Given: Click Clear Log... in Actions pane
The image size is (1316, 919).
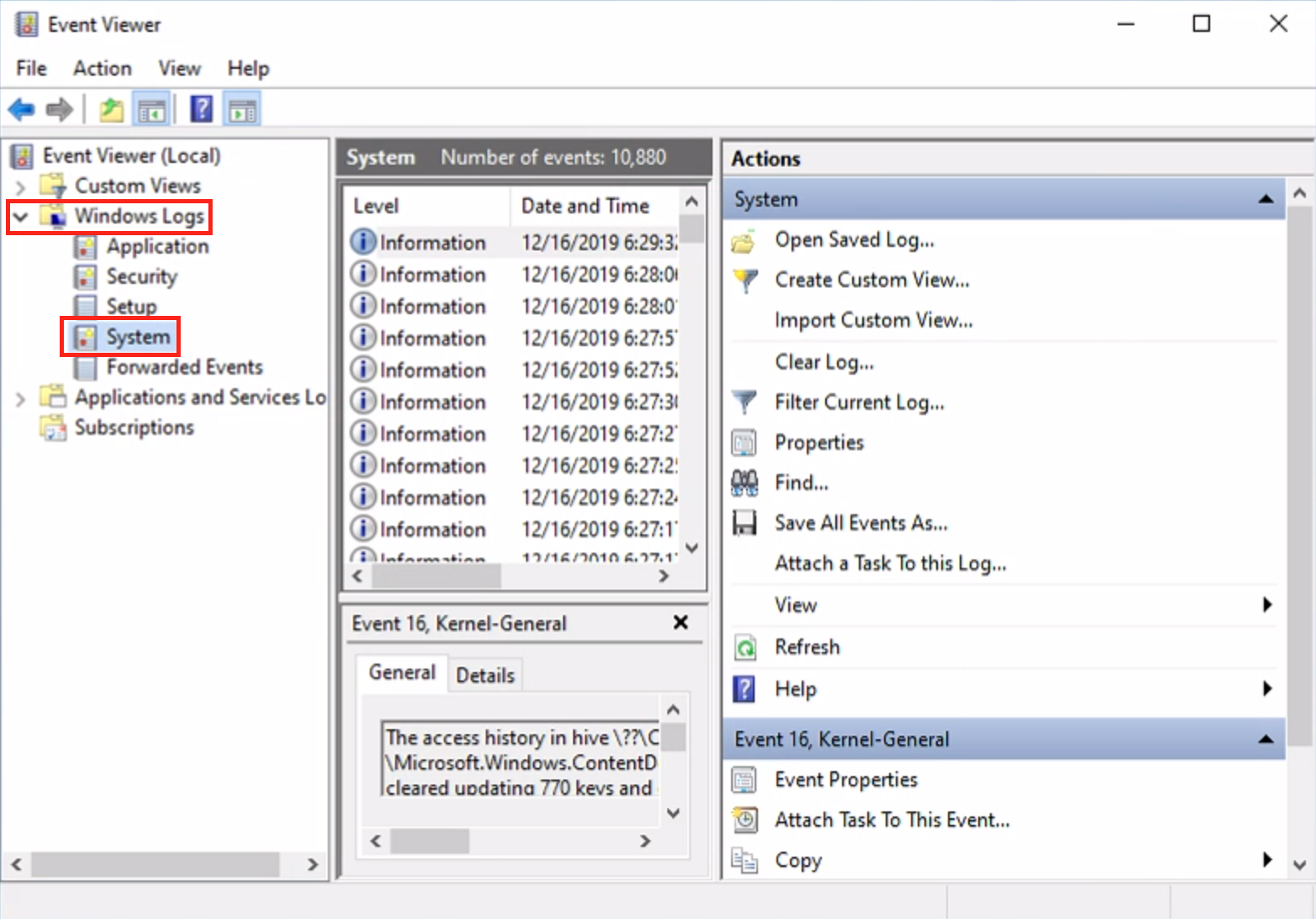Looking at the screenshot, I should (824, 362).
